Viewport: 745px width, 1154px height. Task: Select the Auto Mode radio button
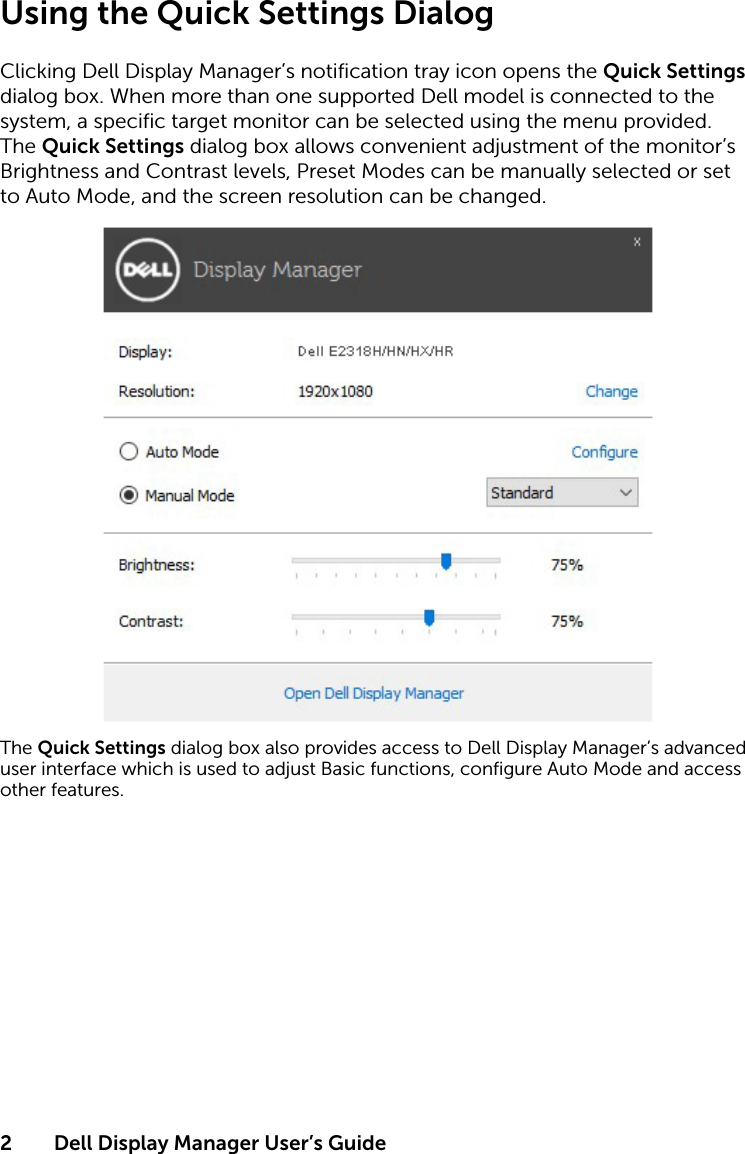(x=129, y=451)
